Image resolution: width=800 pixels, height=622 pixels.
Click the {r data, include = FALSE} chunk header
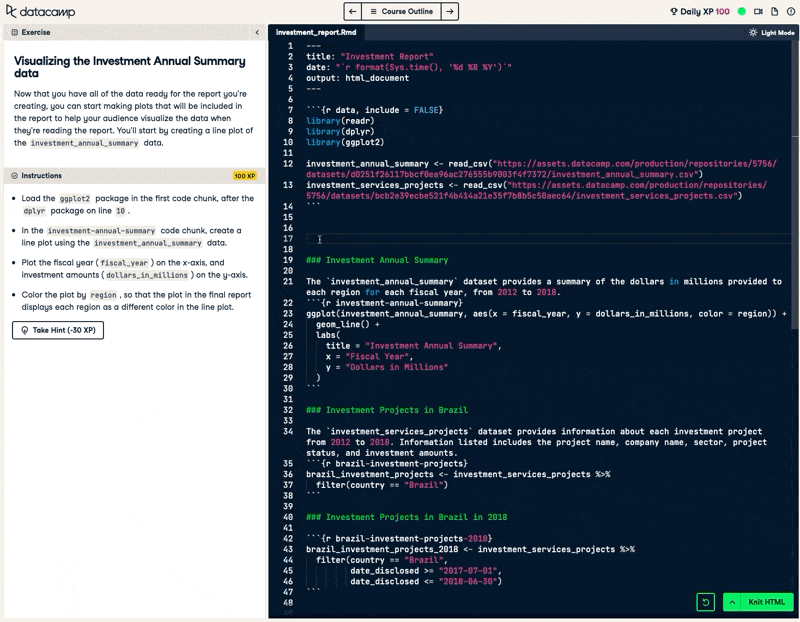(x=374, y=110)
